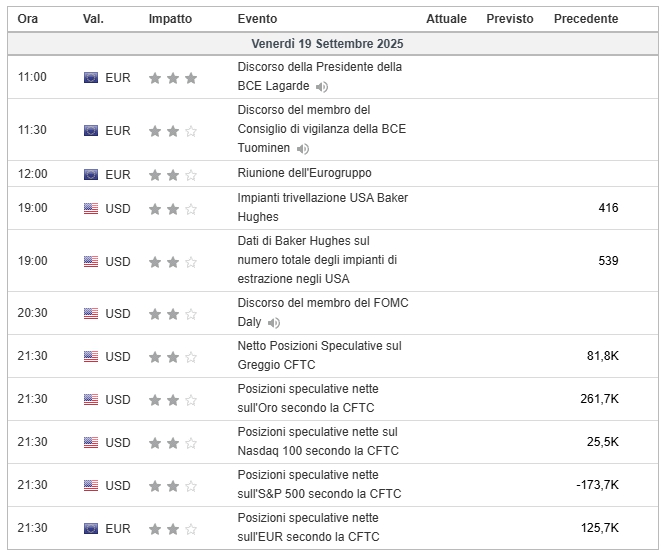The height and width of the screenshot is (559, 663).
Task: Open the S&P 500 CFTC positions event
Action: tap(319, 484)
